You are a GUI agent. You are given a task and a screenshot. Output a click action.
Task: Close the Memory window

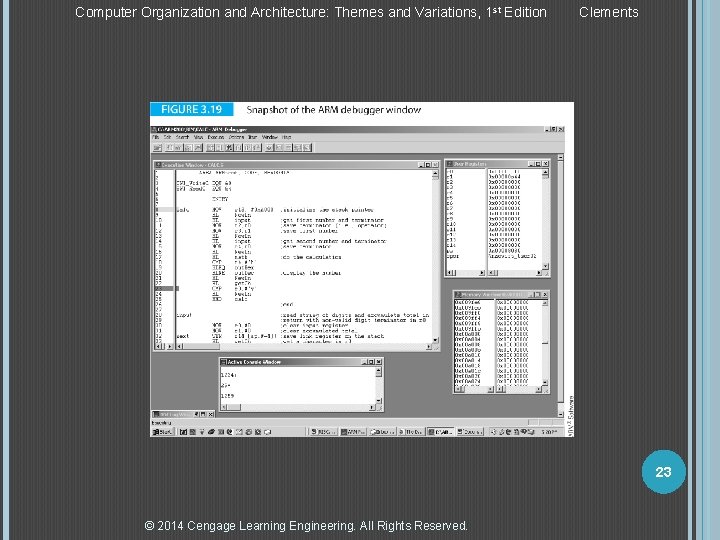[x=546, y=294]
